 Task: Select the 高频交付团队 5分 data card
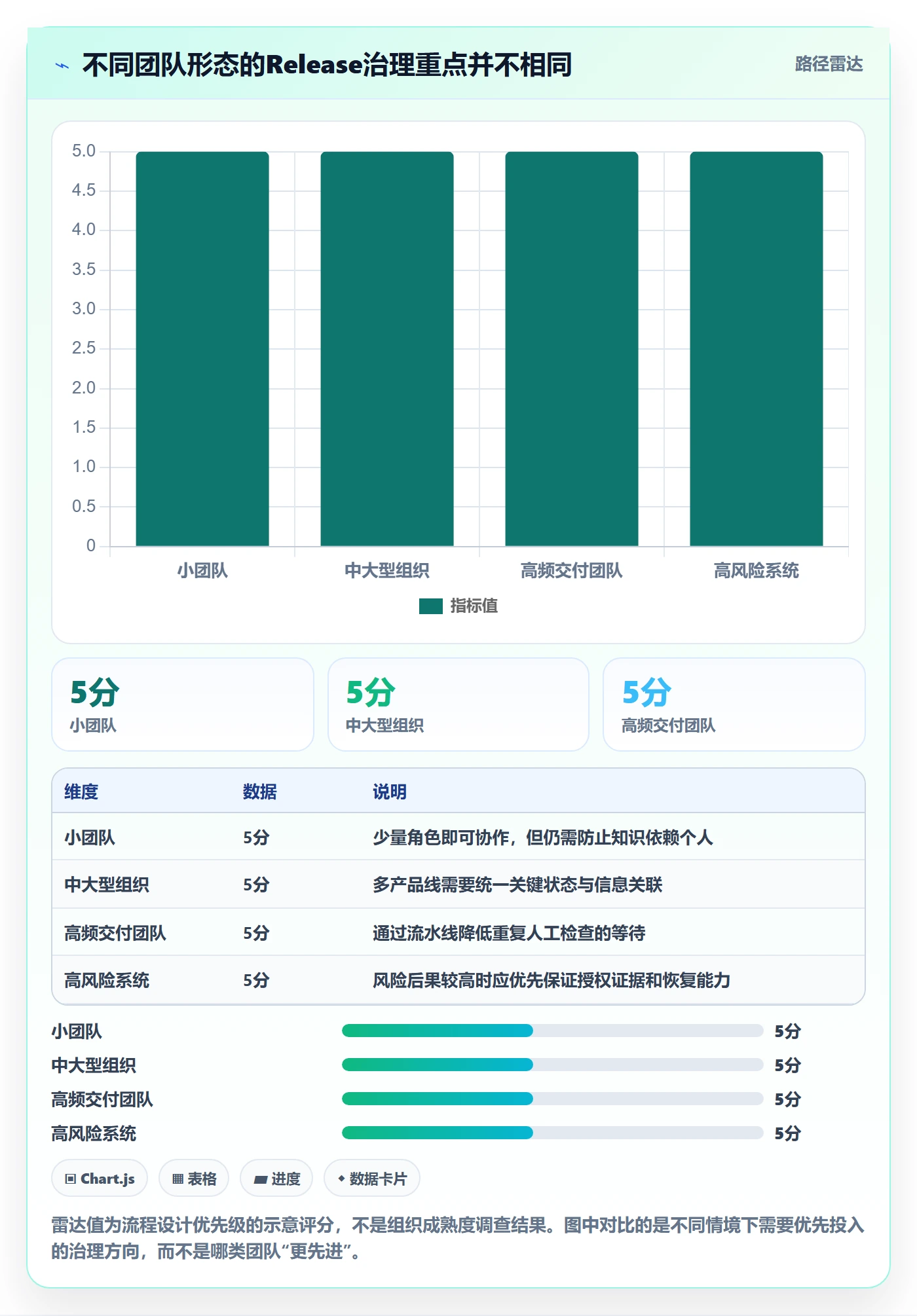(734, 704)
